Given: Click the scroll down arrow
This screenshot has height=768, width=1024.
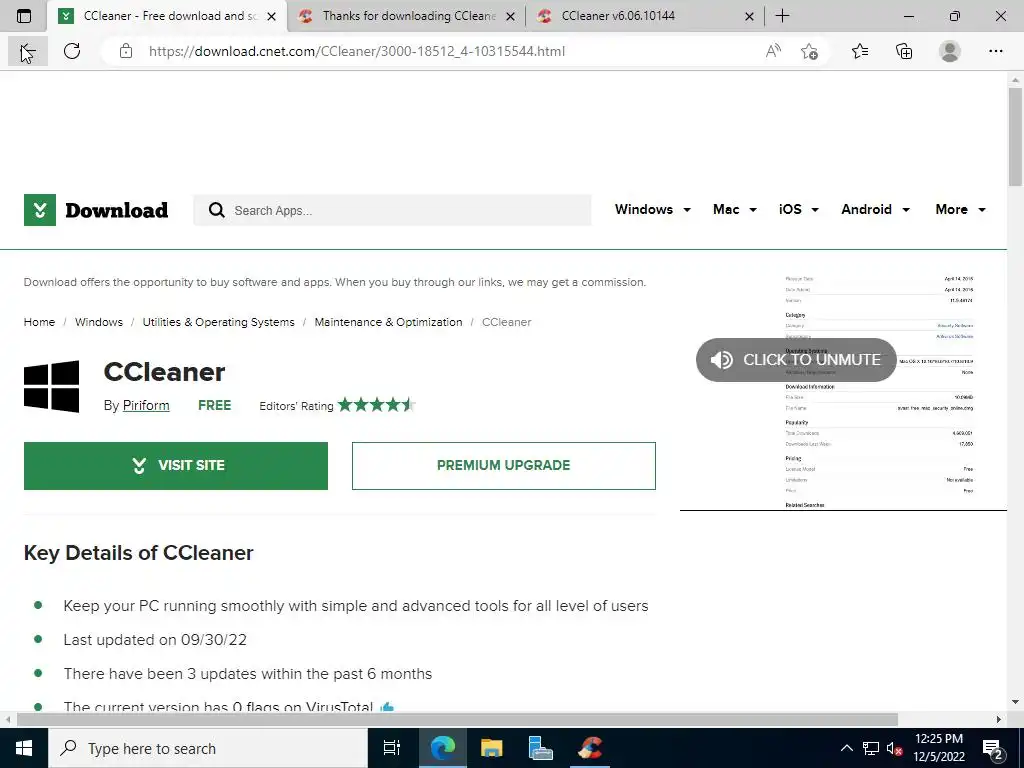Looking at the screenshot, I should [x=1015, y=703].
